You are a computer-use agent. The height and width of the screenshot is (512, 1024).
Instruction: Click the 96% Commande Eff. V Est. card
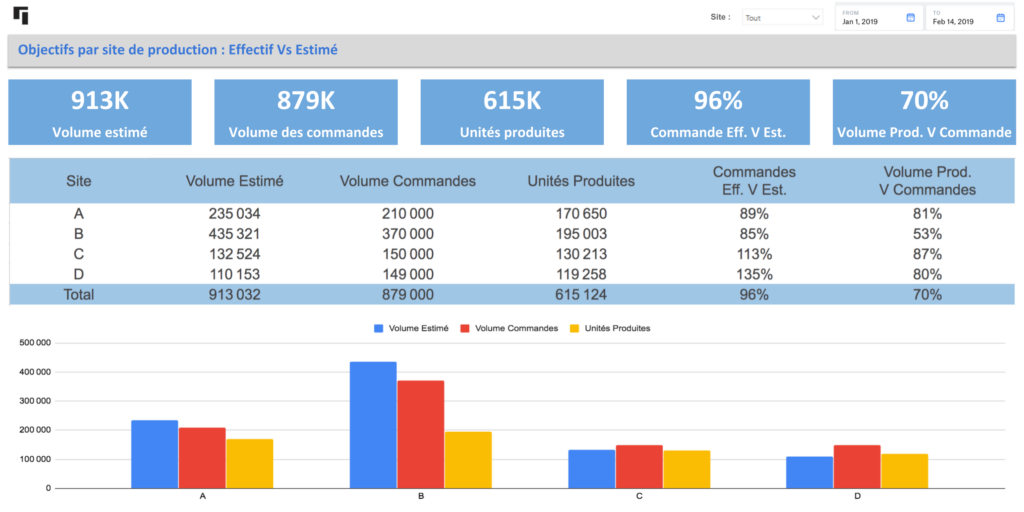718,112
